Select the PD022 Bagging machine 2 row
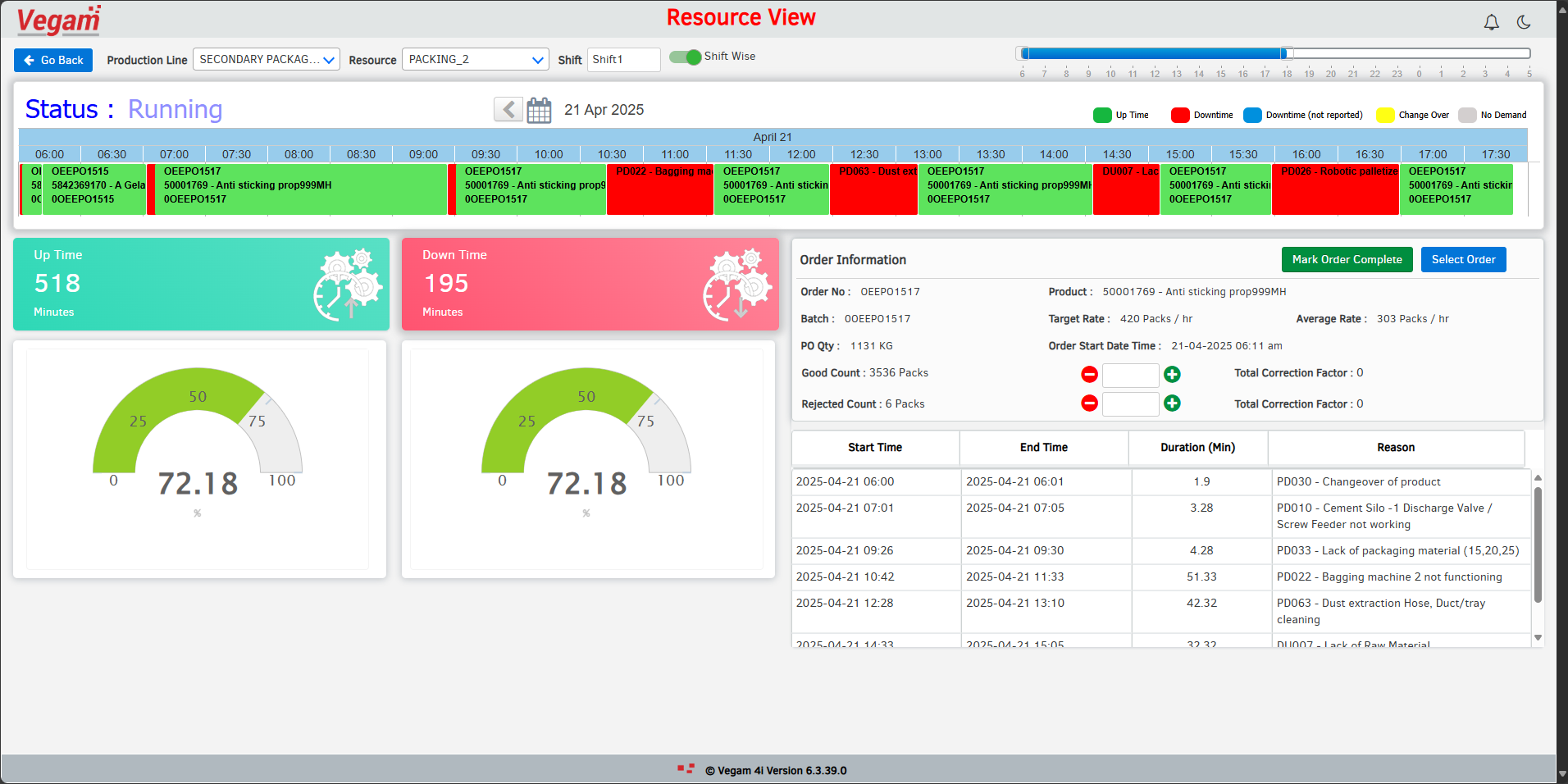This screenshot has height=784, width=1568. [x=1161, y=577]
